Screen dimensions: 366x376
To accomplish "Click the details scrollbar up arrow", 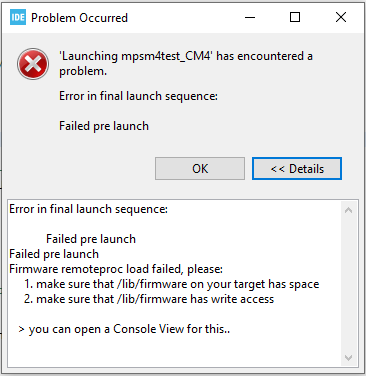I will point(349,210).
